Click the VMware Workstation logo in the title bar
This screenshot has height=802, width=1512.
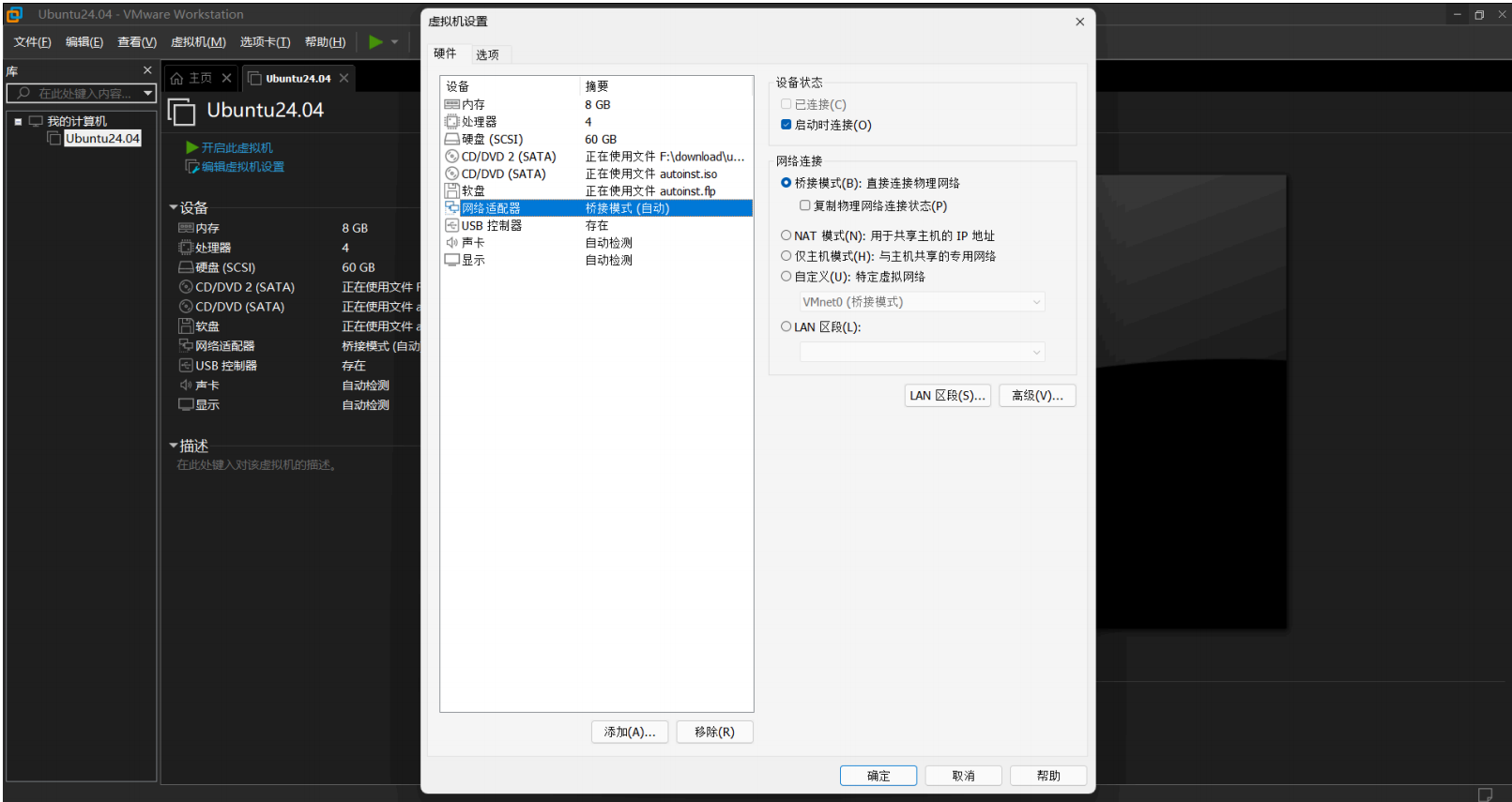coord(14,14)
